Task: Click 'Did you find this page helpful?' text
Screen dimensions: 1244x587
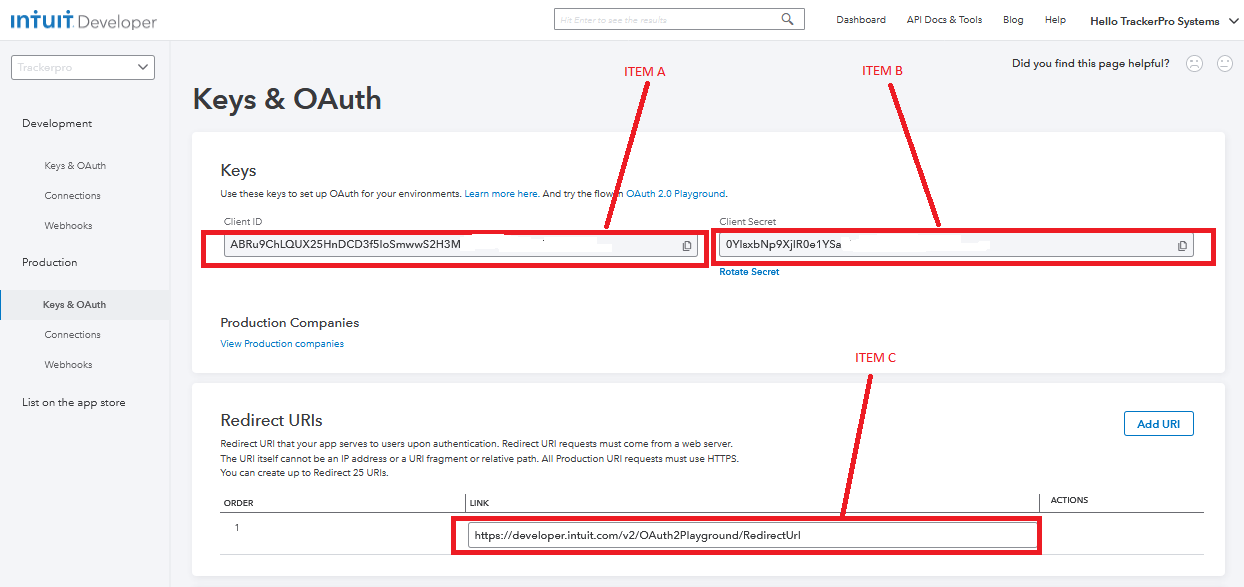Action: [x=1090, y=64]
